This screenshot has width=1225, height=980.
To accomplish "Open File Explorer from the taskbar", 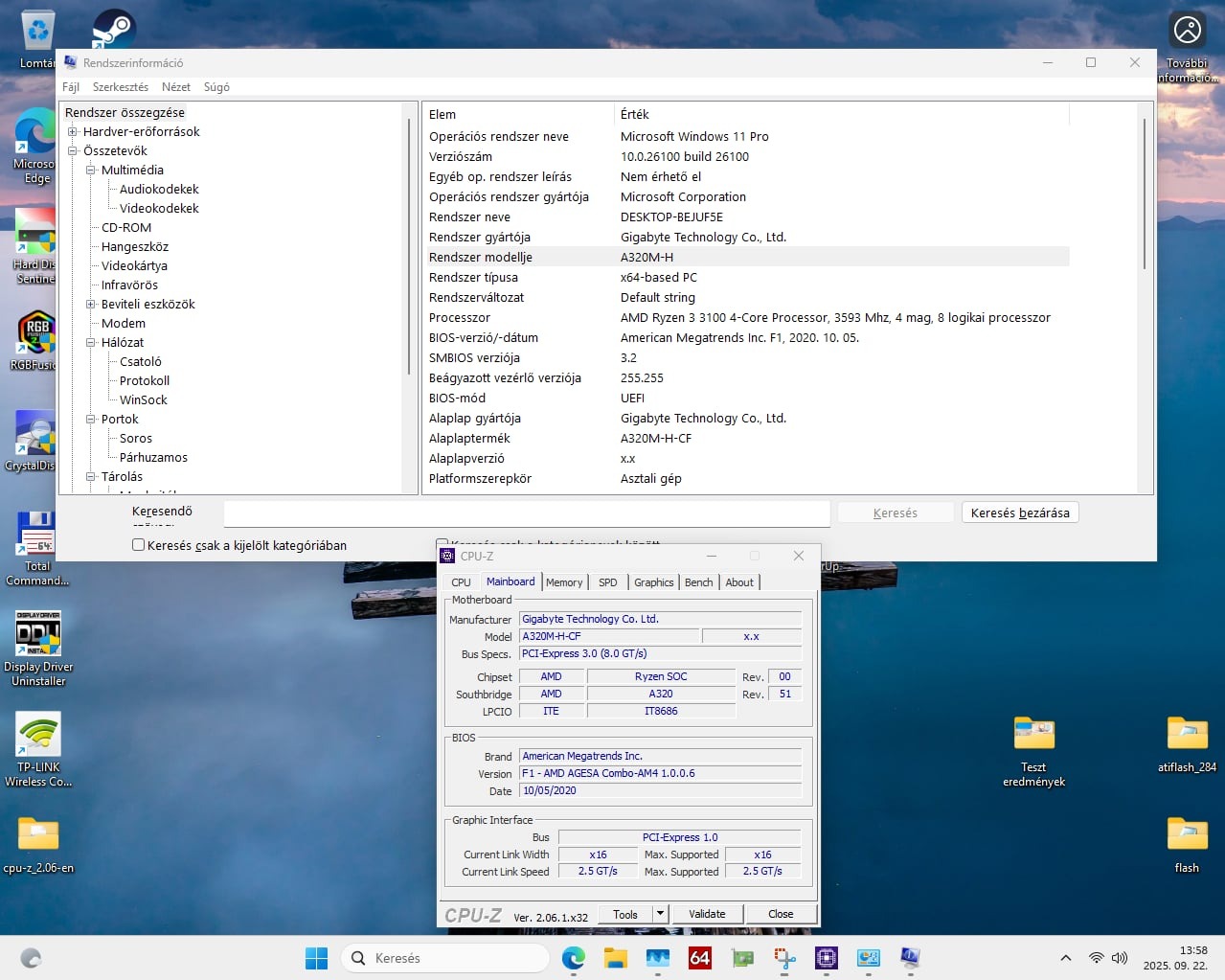I will tap(615, 958).
